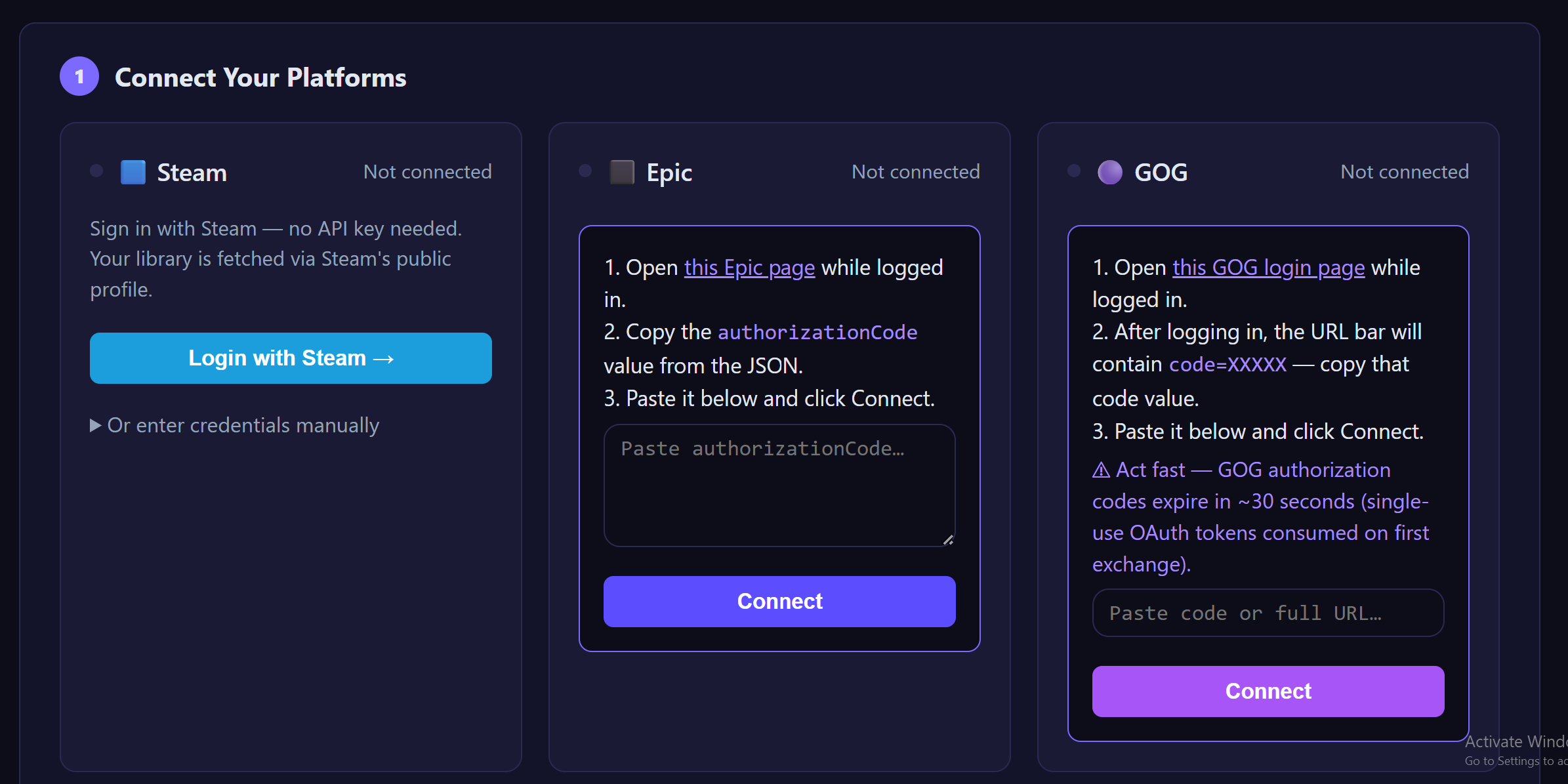Click the Sign in with Steam description
This screenshot has width=1568, height=784.
(x=276, y=259)
